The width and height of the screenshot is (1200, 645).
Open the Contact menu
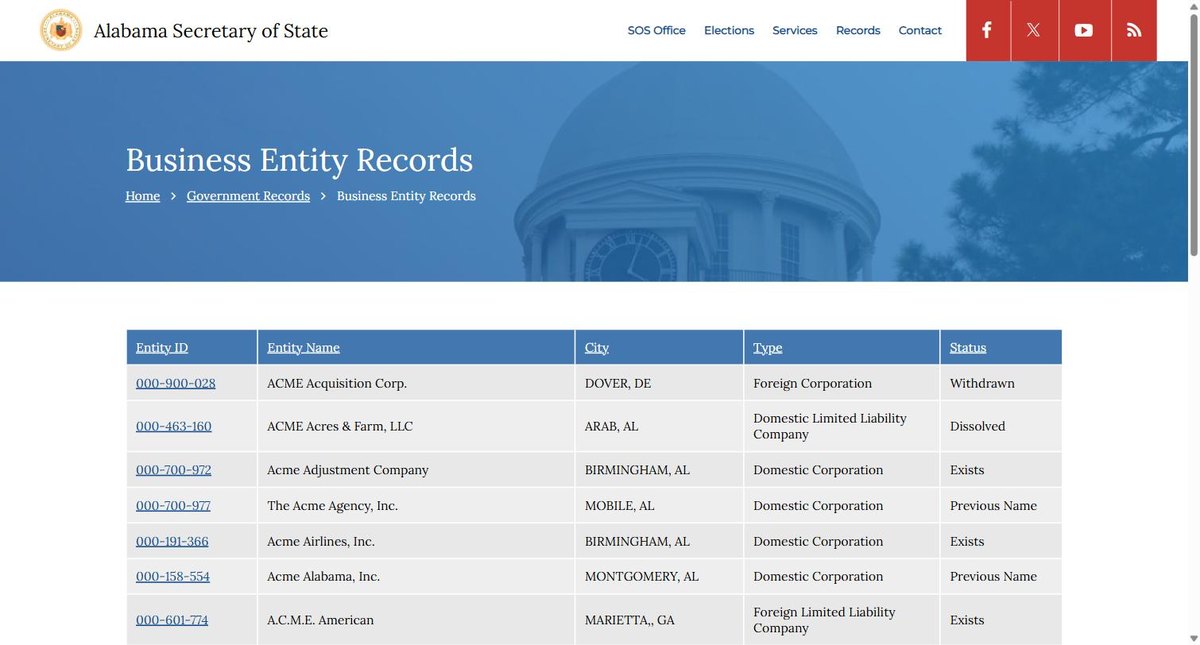click(920, 30)
